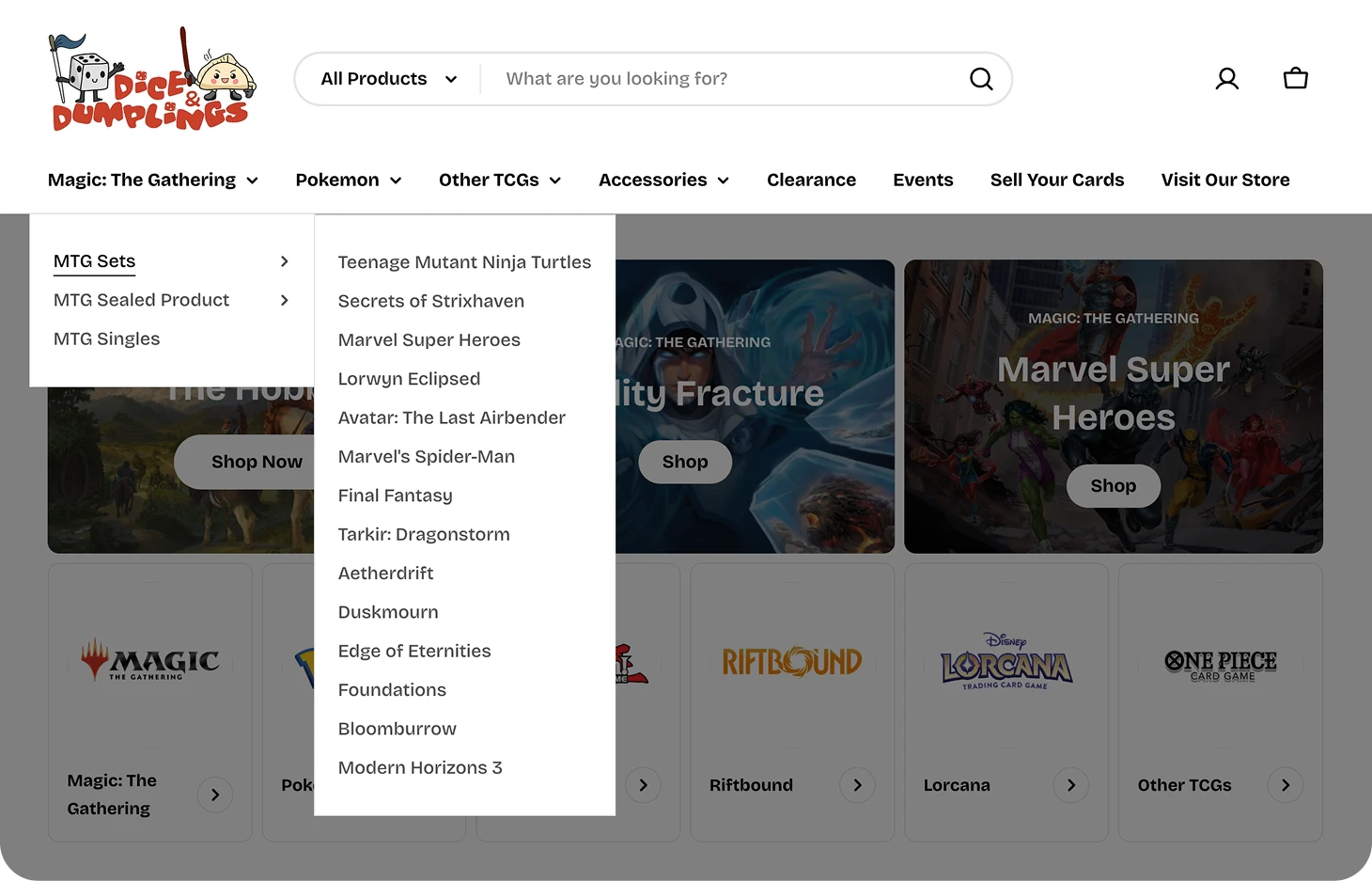The height and width of the screenshot is (881, 1372).
Task: Open Teenage Mutant Ninja Turtles set
Action: (x=464, y=262)
